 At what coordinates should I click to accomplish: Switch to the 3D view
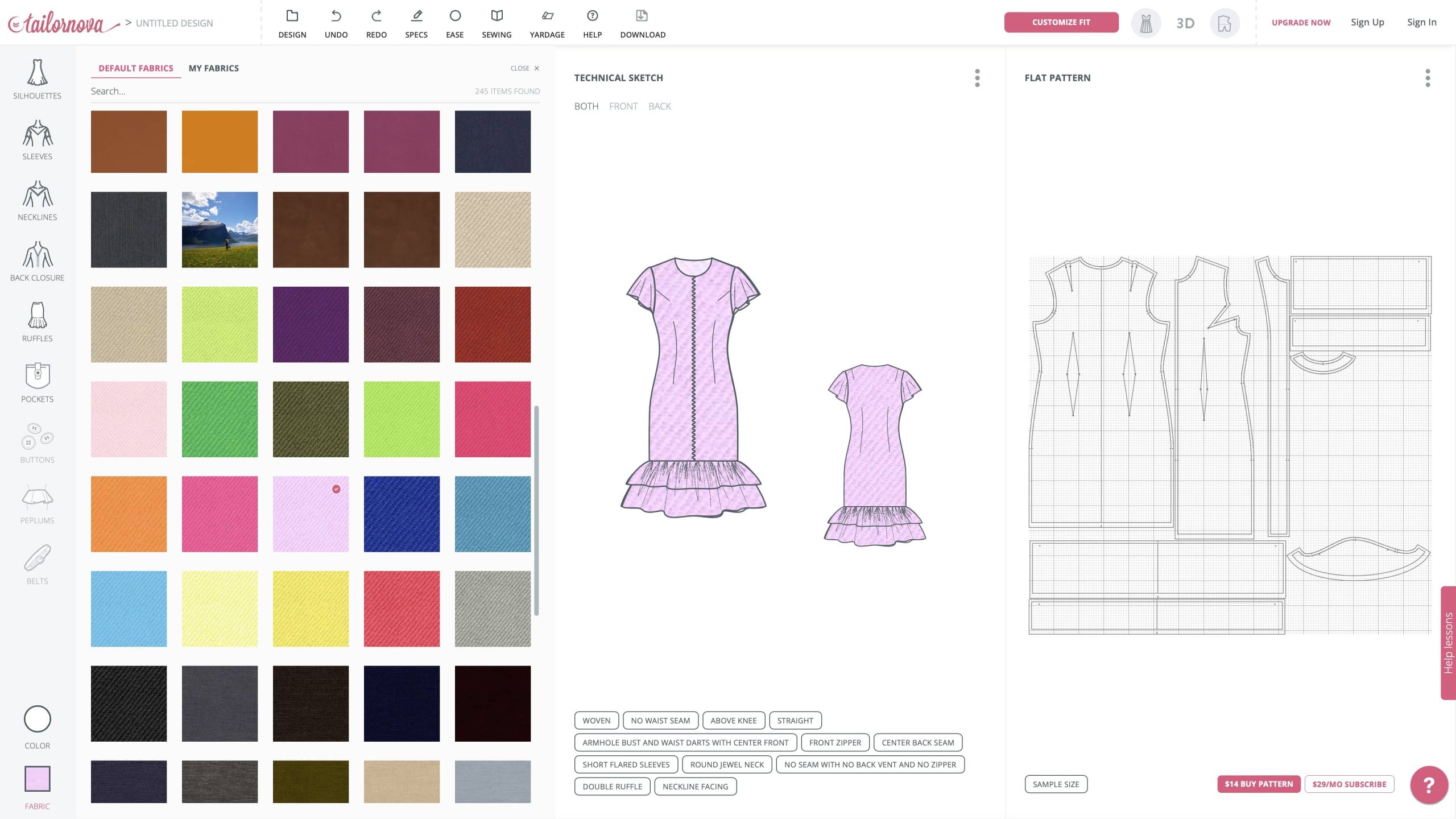(x=1185, y=23)
